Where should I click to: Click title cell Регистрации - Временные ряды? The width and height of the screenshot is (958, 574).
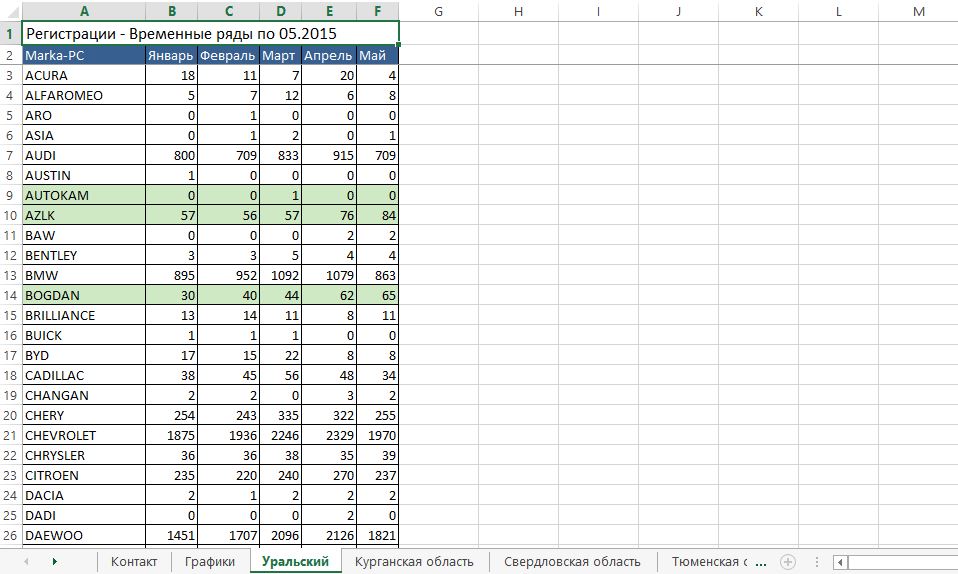[x=211, y=34]
